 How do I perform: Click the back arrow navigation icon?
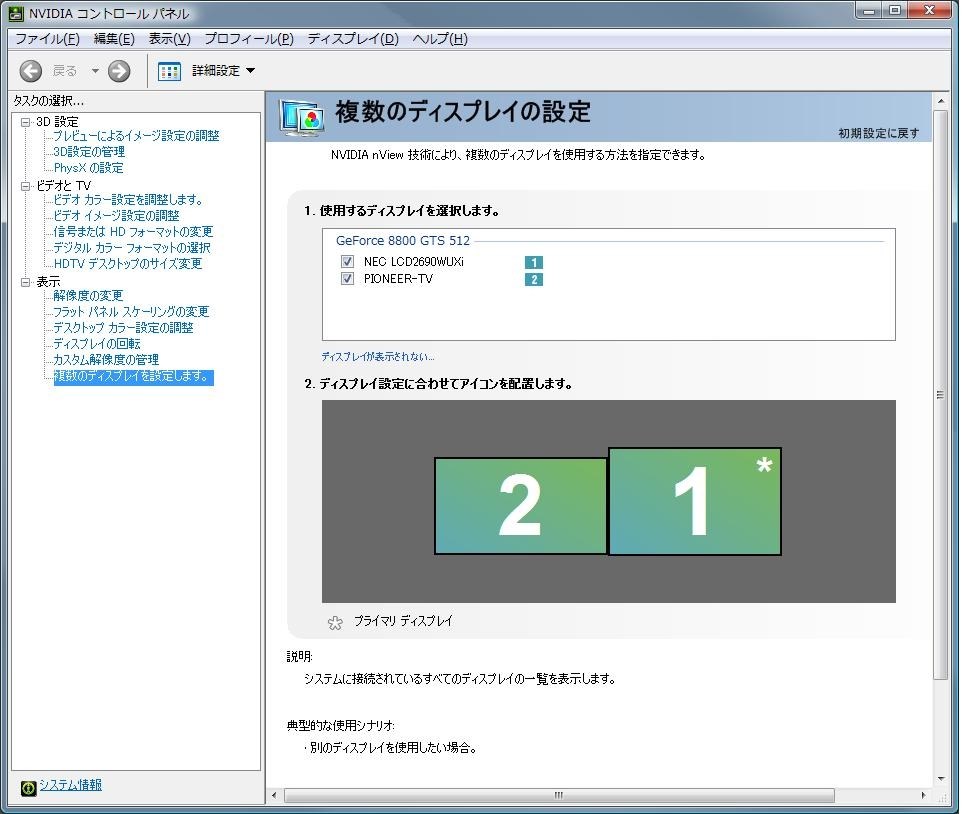click(30, 71)
